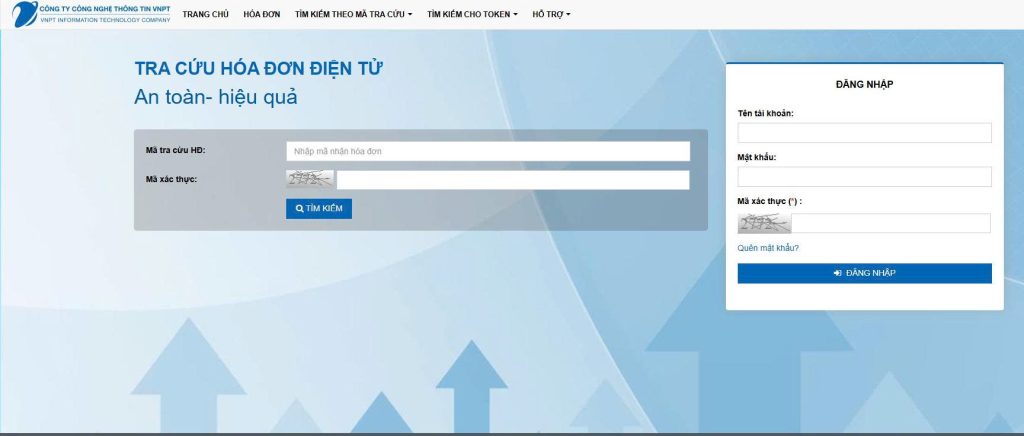Open the Trang chủ menu item
This screenshot has height=436, width=1024.
click(x=206, y=14)
